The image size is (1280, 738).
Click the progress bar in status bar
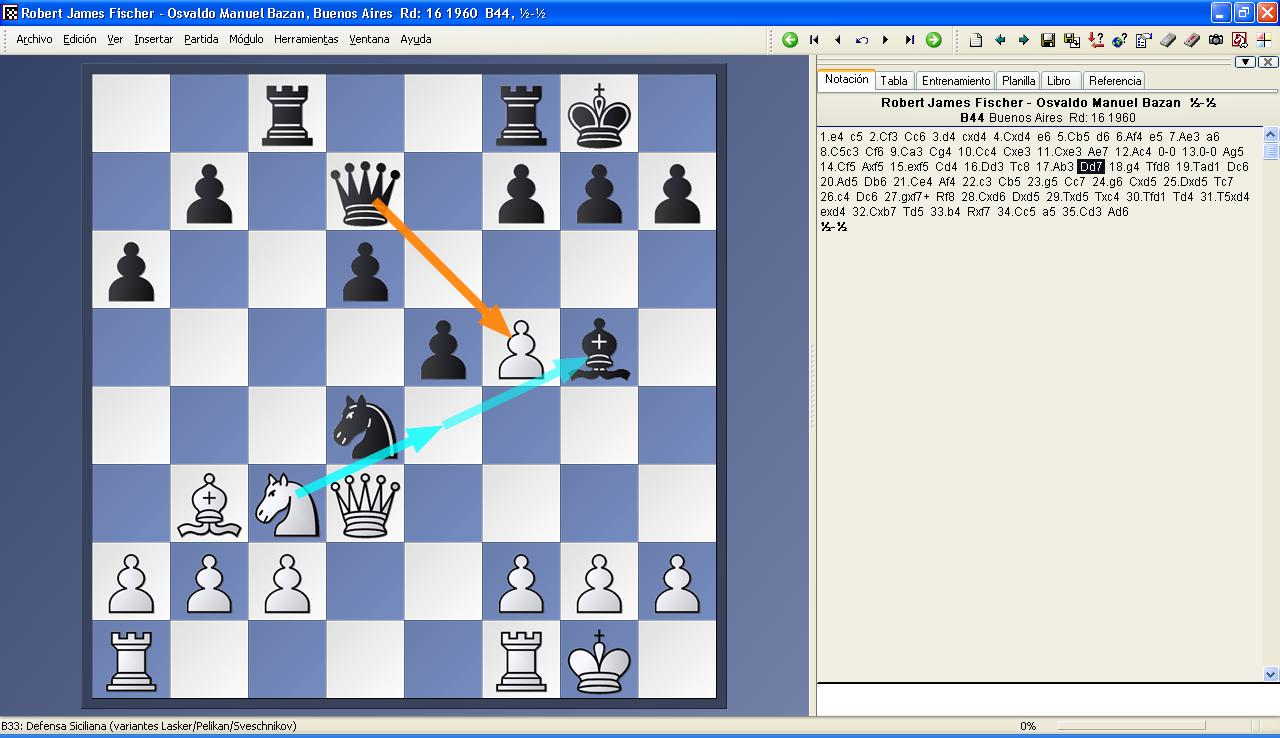coord(1130,726)
